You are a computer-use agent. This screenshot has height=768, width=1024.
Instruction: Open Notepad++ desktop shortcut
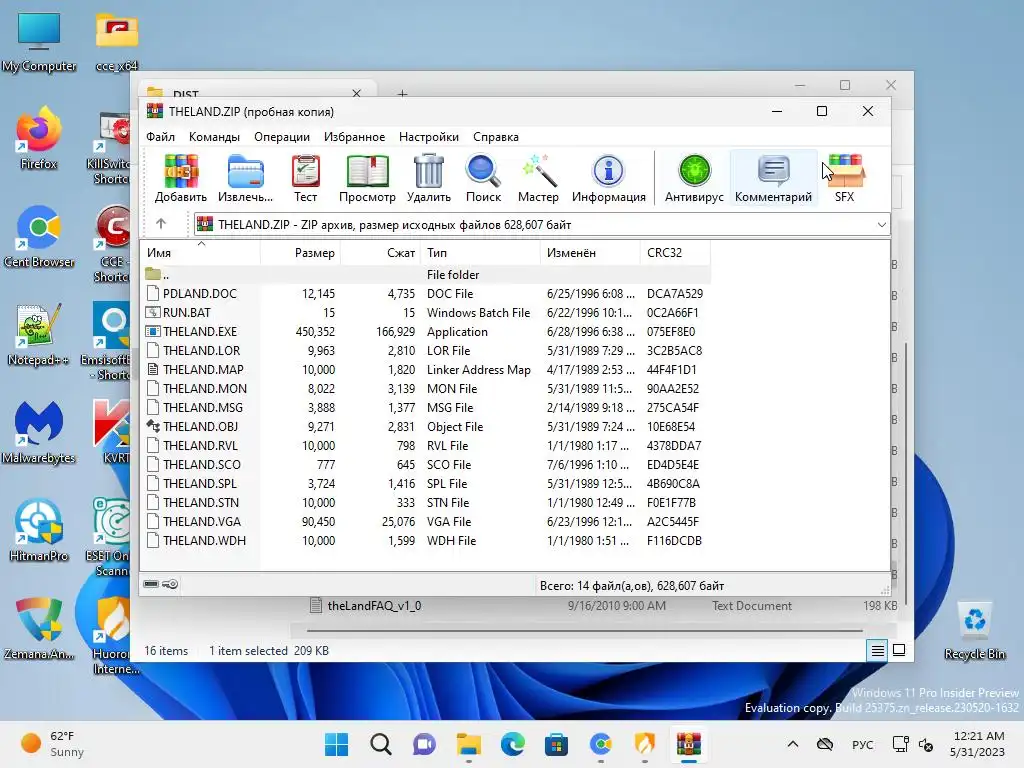[38, 334]
